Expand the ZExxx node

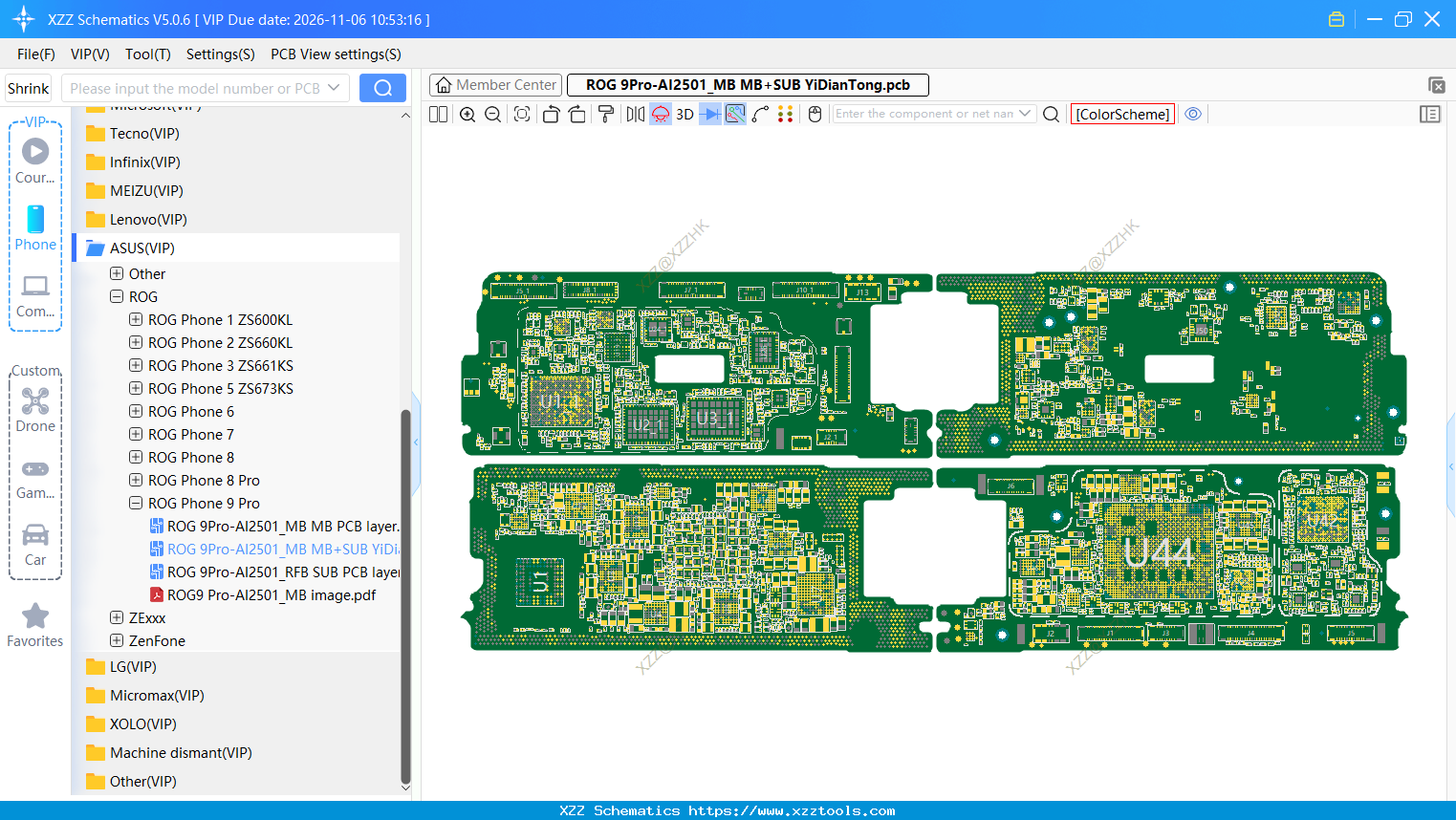[117, 617]
